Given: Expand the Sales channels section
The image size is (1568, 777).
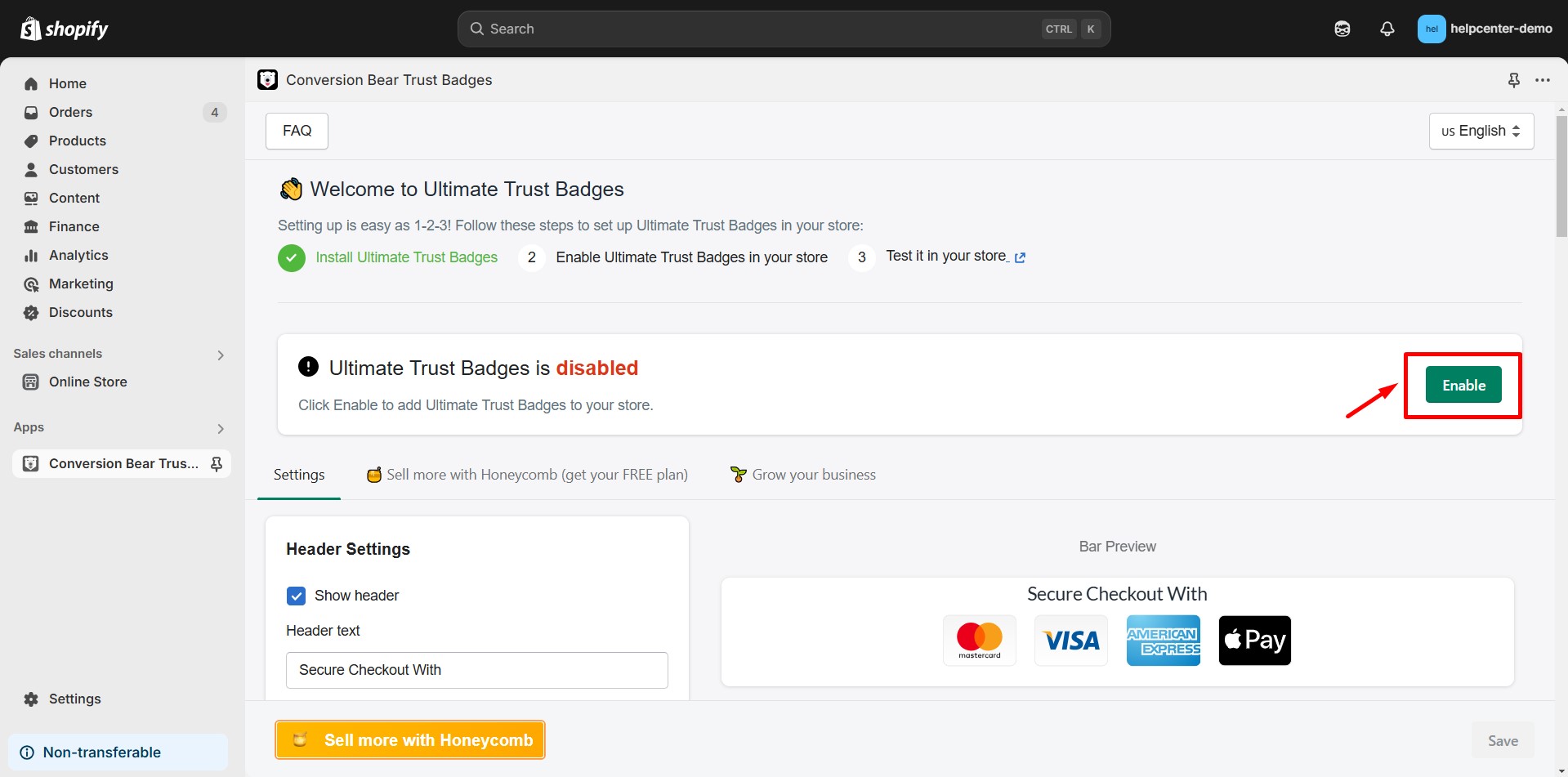Looking at the screenshot, I should [219, 355].
